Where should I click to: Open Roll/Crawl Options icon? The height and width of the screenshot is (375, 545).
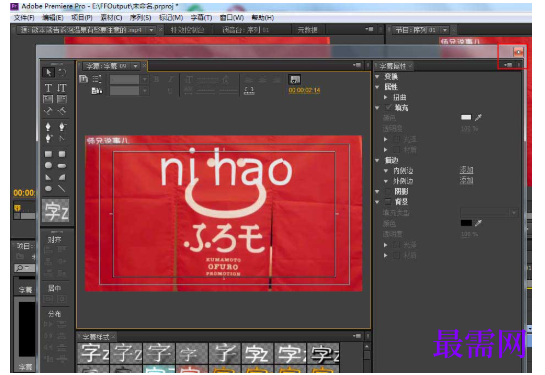coord(97,79)
